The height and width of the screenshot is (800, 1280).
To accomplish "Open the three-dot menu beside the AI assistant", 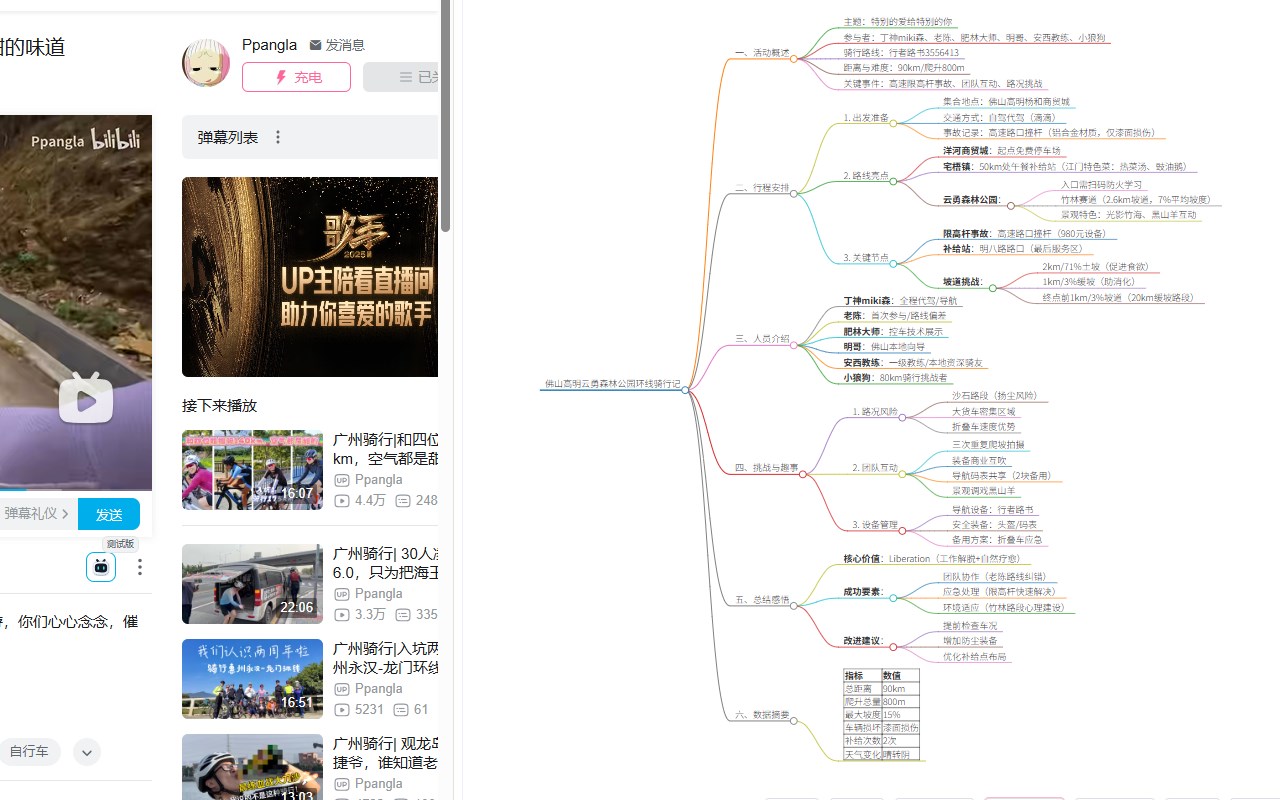I will pyautogui.click(x=140, y=567).
